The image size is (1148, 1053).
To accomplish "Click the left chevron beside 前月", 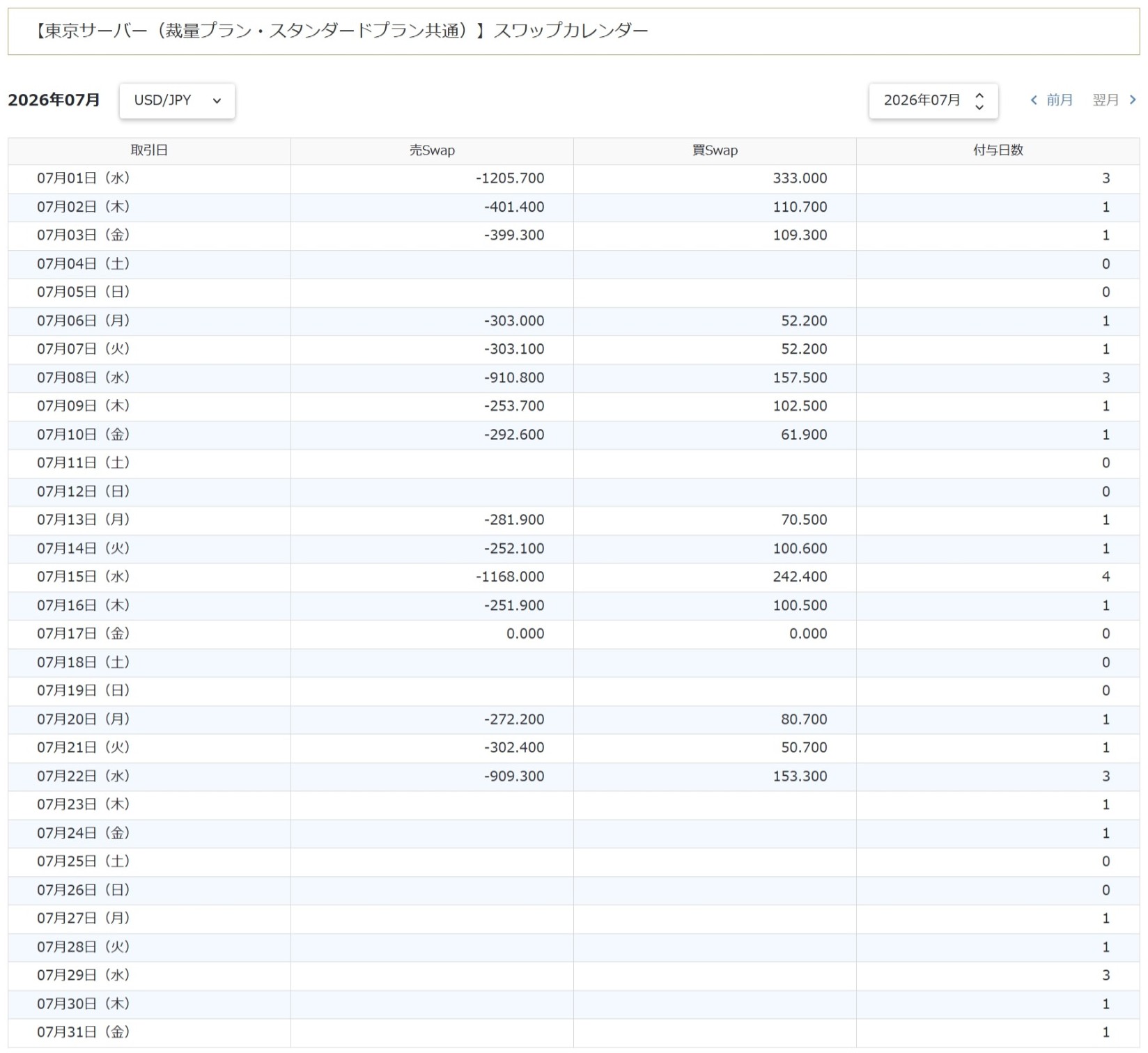I will tap(1034, 100).
